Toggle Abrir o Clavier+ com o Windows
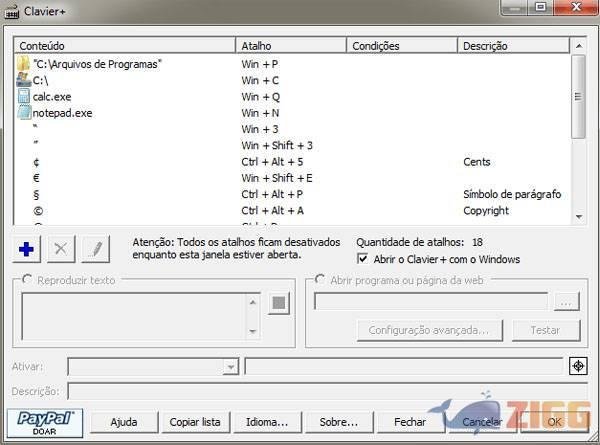This screenshot has height=445, width=600. (x=364, y=259)
